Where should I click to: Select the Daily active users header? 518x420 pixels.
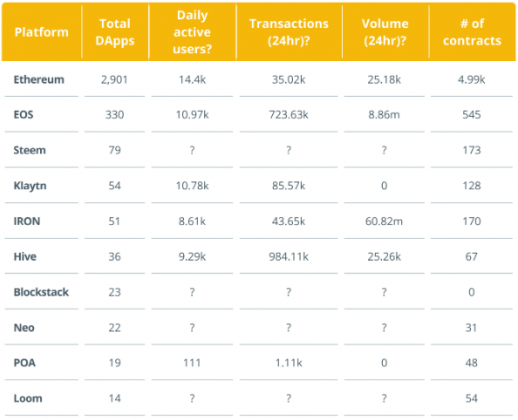(192, 32)
